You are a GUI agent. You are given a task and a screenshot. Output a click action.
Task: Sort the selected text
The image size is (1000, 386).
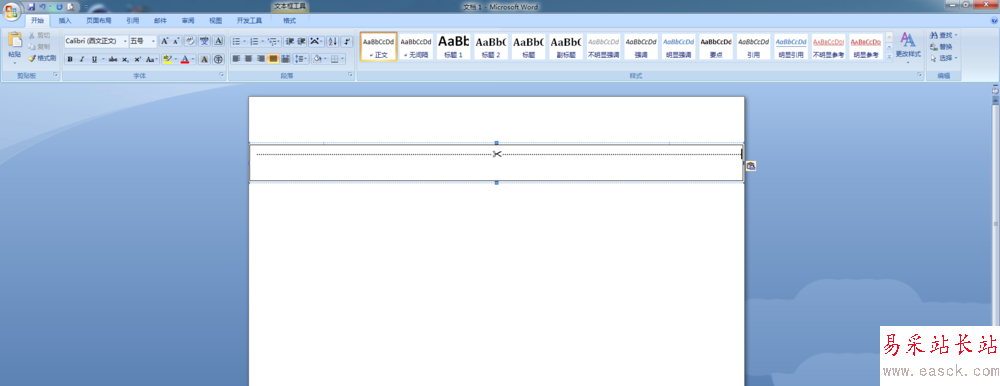(x=332, y=41)
